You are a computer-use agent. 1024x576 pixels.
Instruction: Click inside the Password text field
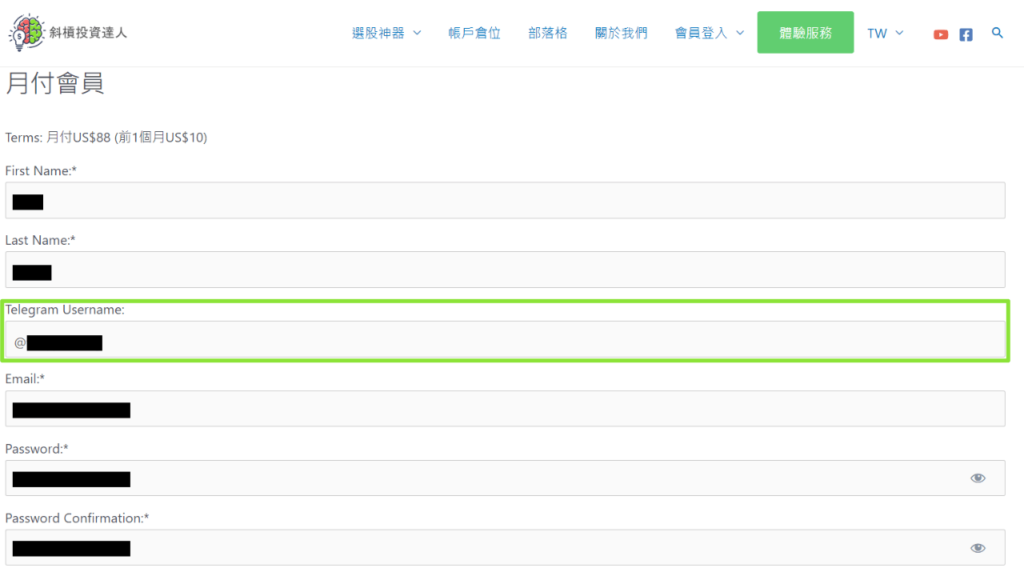click(x=505, y=478)
